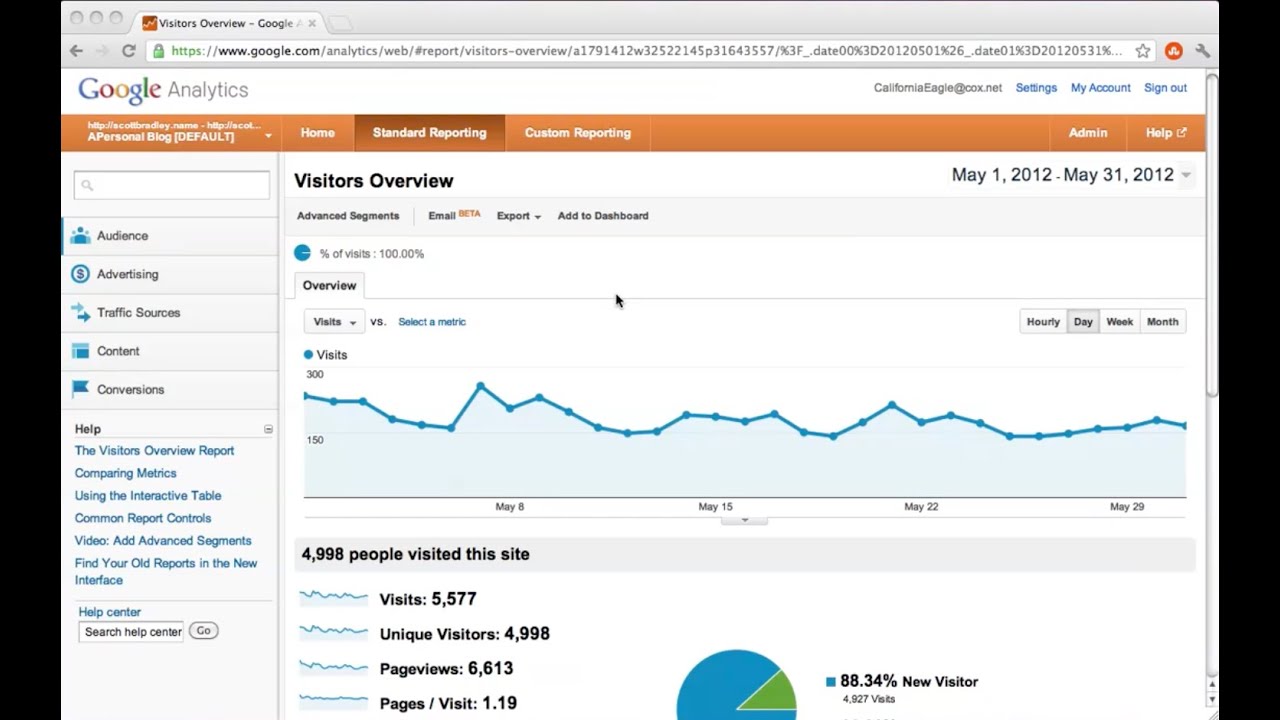Click the Audience sidebar icon

click(x=80, y=236)
